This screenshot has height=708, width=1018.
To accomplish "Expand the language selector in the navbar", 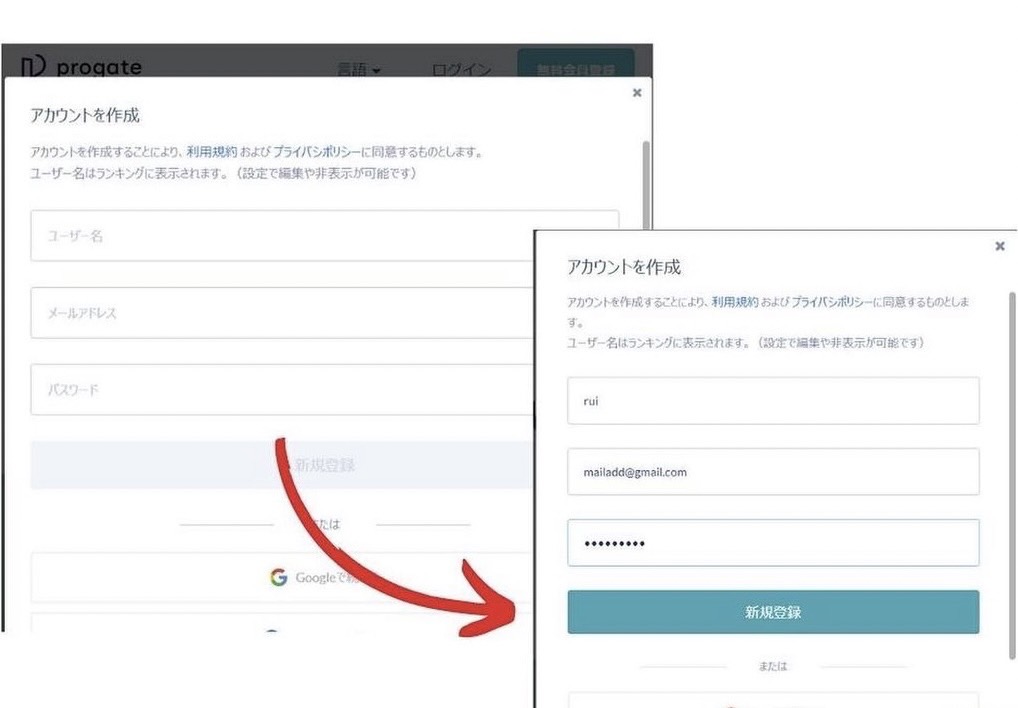I will (358, 70).
